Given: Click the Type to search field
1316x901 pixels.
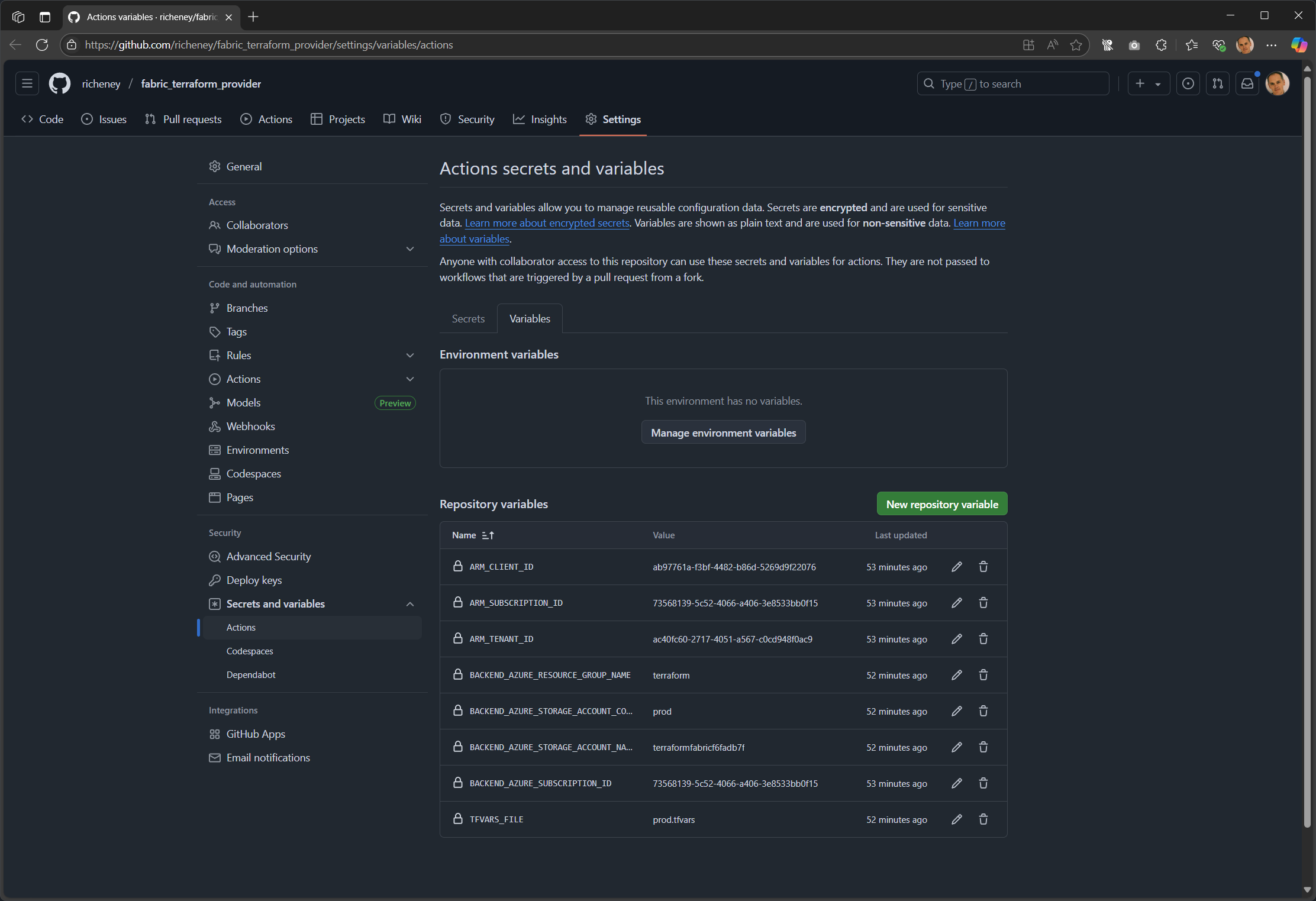Looking at the screenshot, I should (x=1013, y=83).
